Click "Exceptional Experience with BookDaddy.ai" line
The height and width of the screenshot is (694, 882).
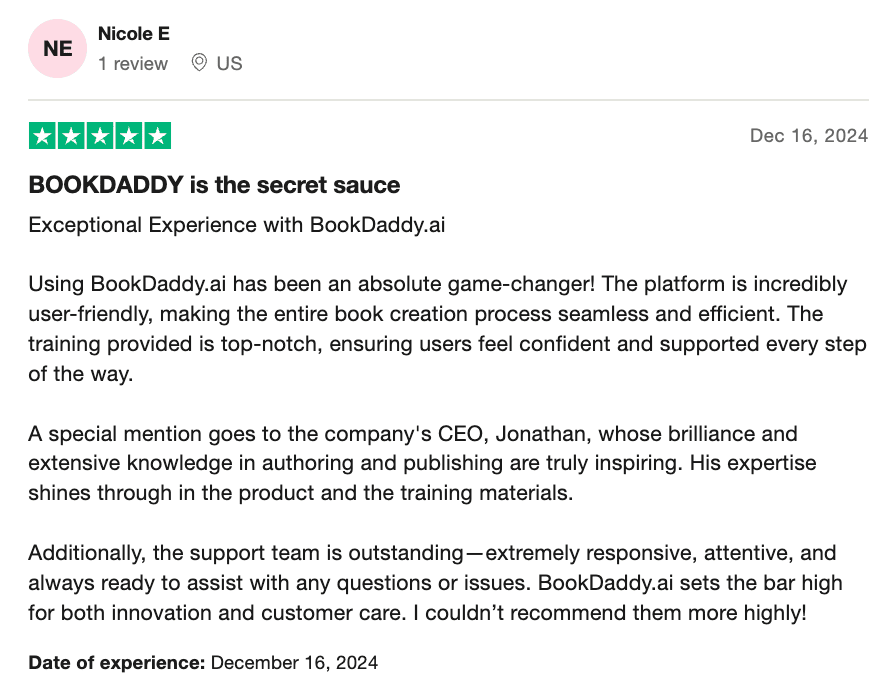tap(237, 224)
